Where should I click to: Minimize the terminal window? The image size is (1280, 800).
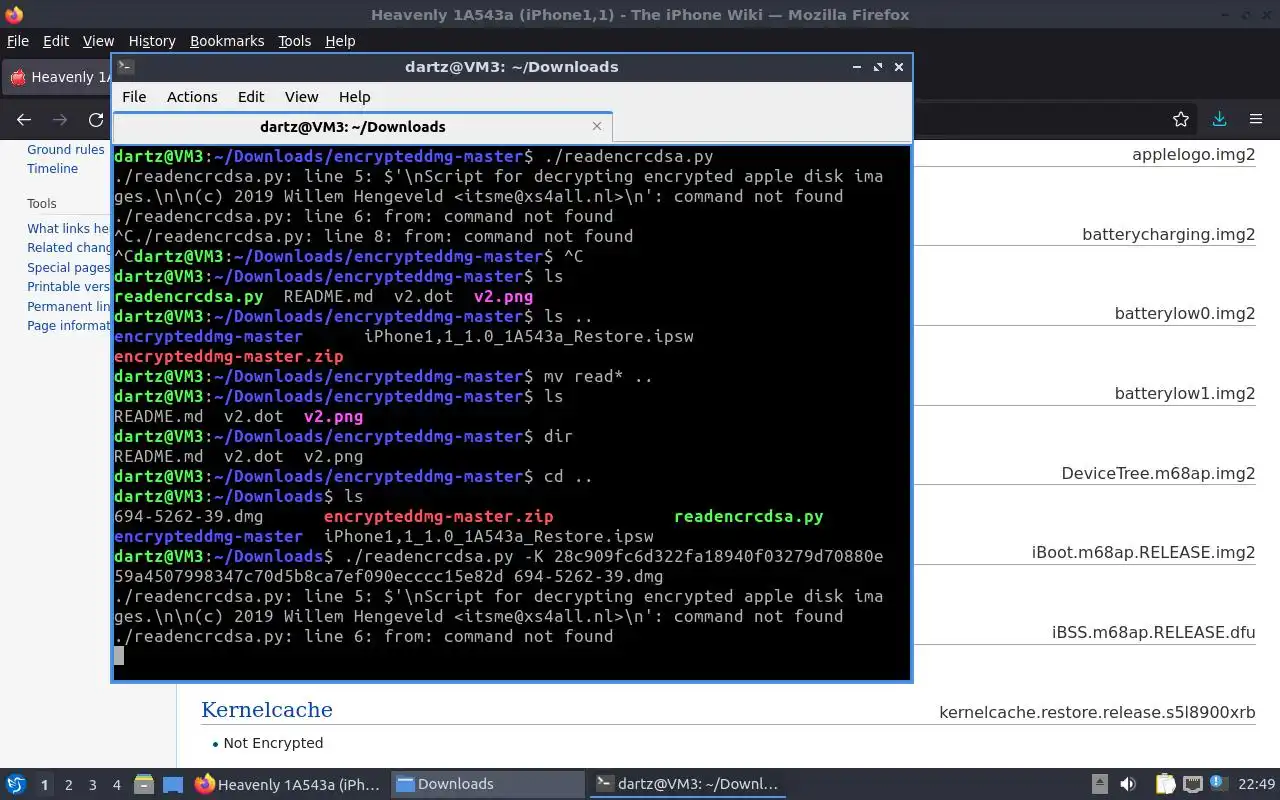tap(857, 67)
